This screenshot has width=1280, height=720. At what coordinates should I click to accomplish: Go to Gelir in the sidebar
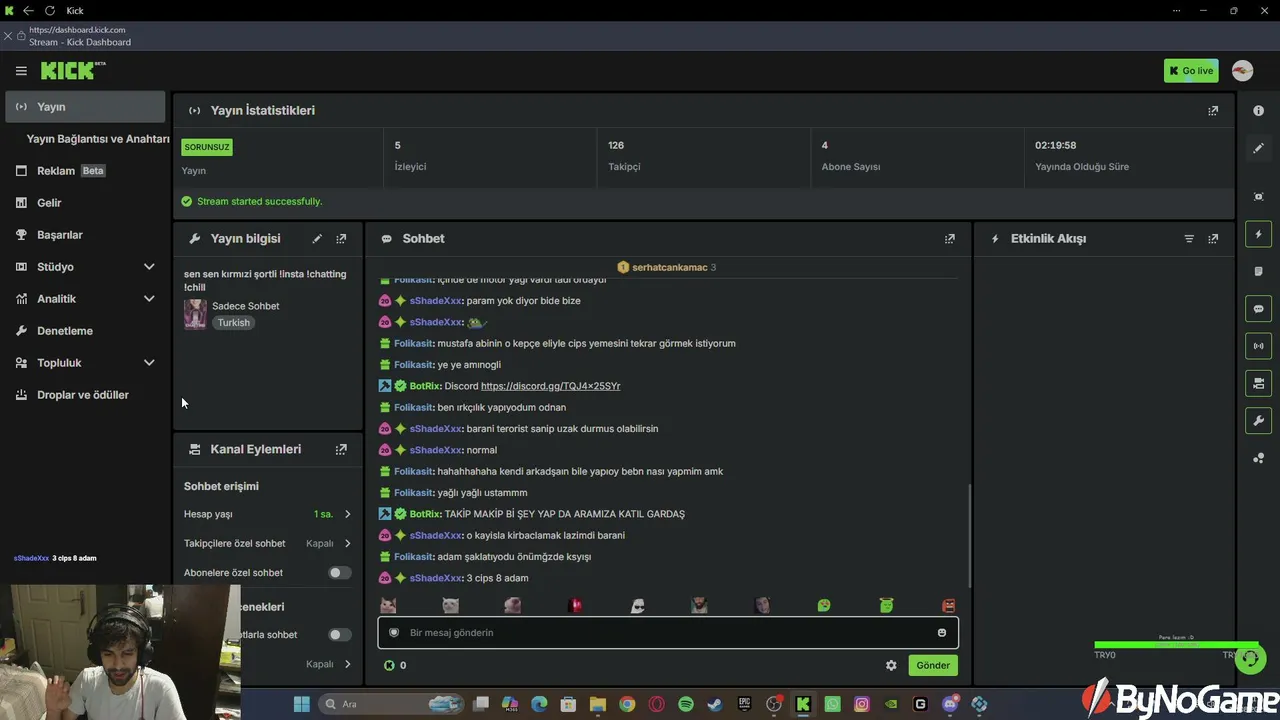[x=85, y=203]
